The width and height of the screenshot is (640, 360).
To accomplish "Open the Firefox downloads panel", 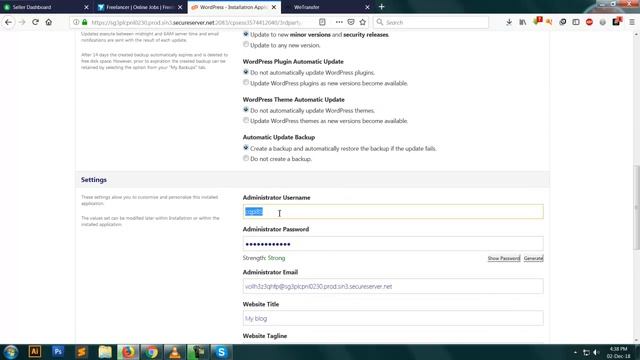I will pos(509,22).
